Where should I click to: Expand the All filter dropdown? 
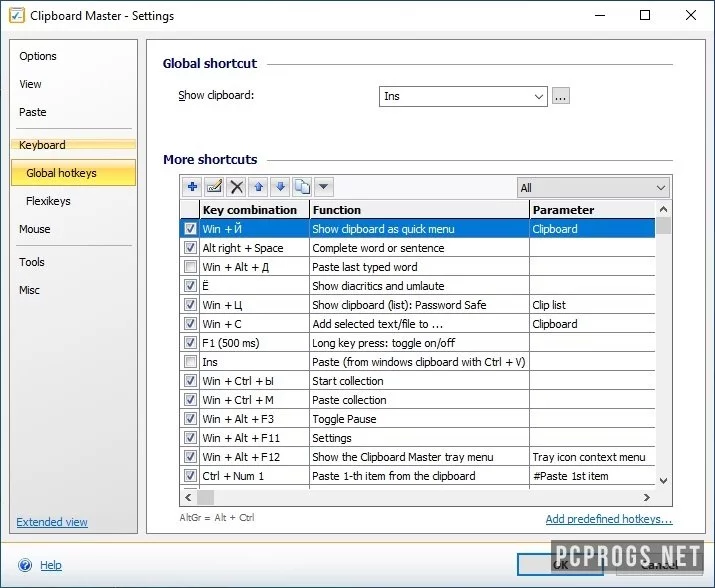594,187
